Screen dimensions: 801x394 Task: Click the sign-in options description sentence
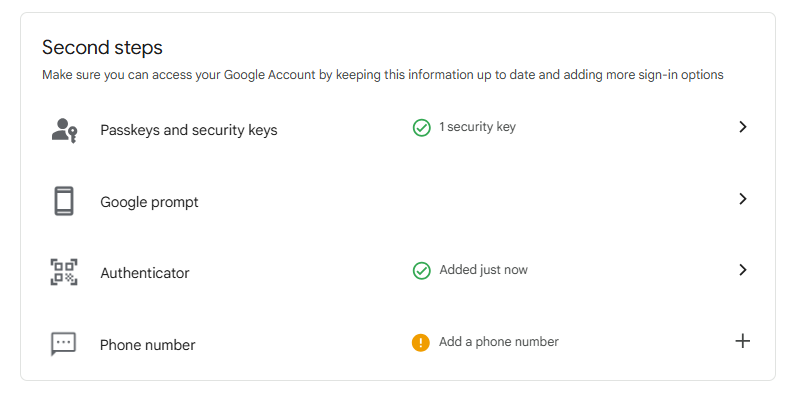coord(383,75)
